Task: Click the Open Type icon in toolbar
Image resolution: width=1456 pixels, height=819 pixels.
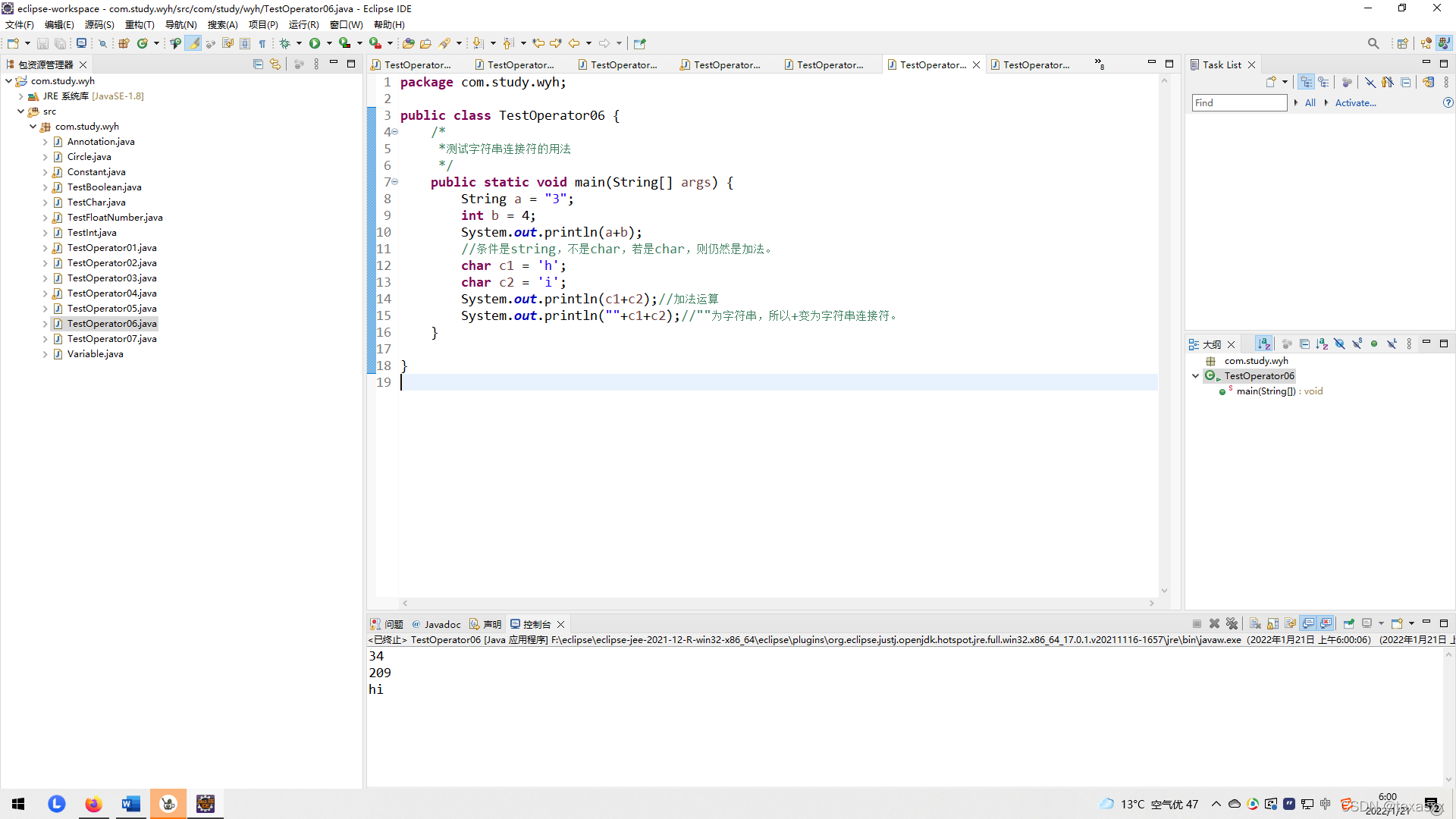Action: [x=408, y=43]
